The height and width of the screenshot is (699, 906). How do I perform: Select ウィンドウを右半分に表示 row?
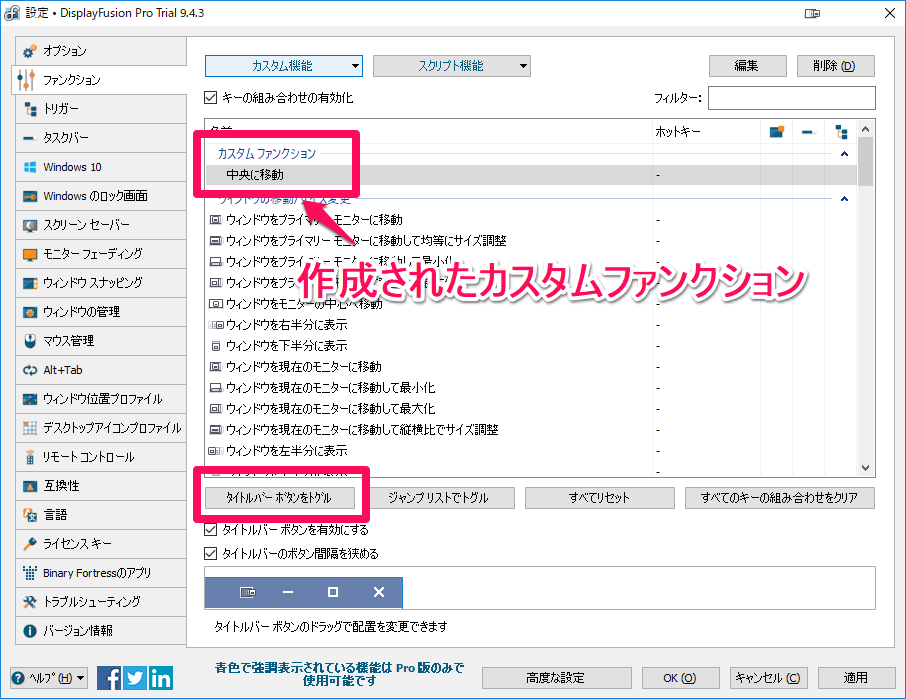point(532,325)
